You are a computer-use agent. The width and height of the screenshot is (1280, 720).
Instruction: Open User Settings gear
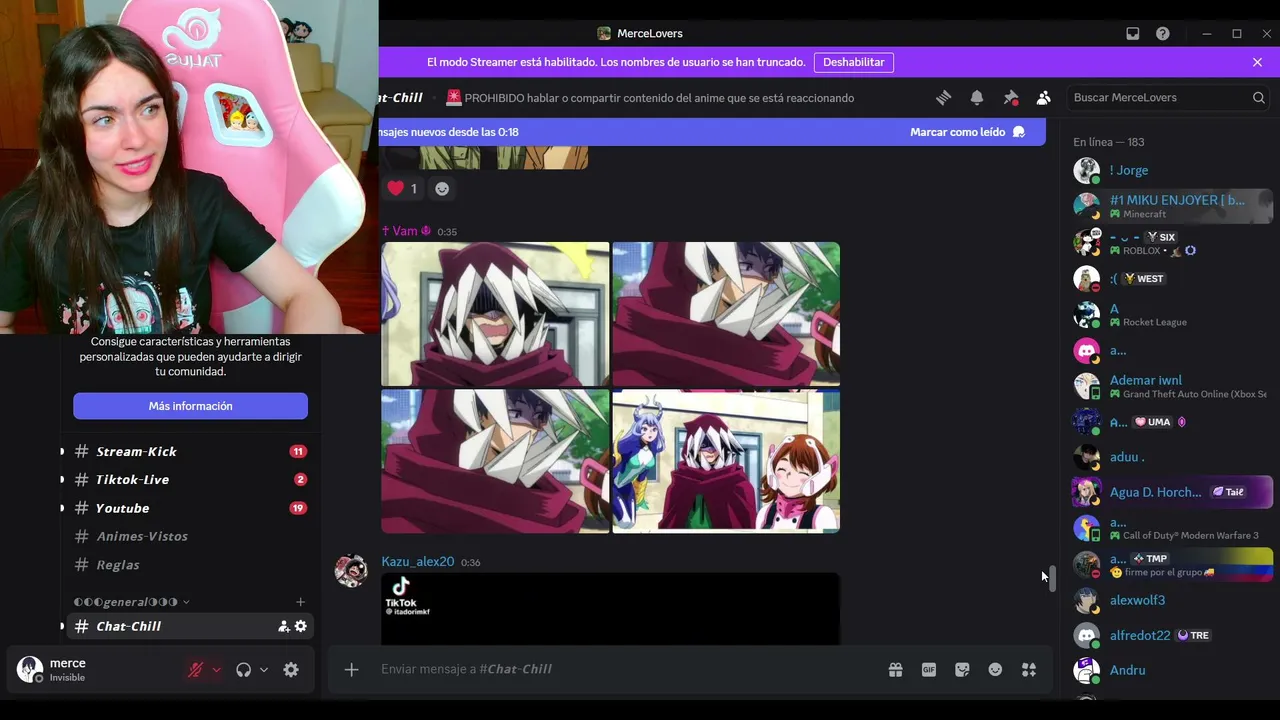click(x=291, y=670)
